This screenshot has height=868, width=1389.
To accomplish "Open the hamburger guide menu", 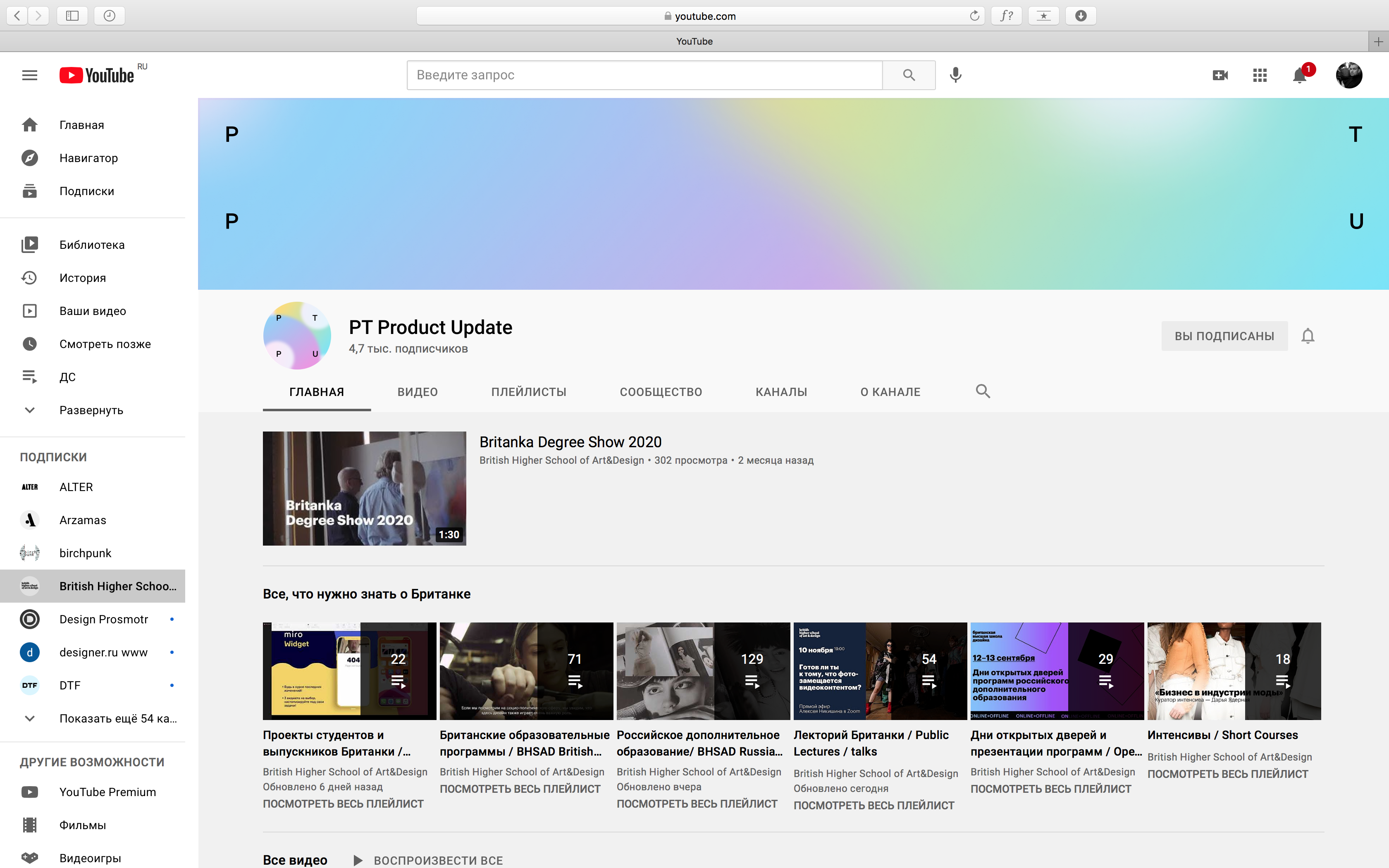I will (x=29, y=75).
